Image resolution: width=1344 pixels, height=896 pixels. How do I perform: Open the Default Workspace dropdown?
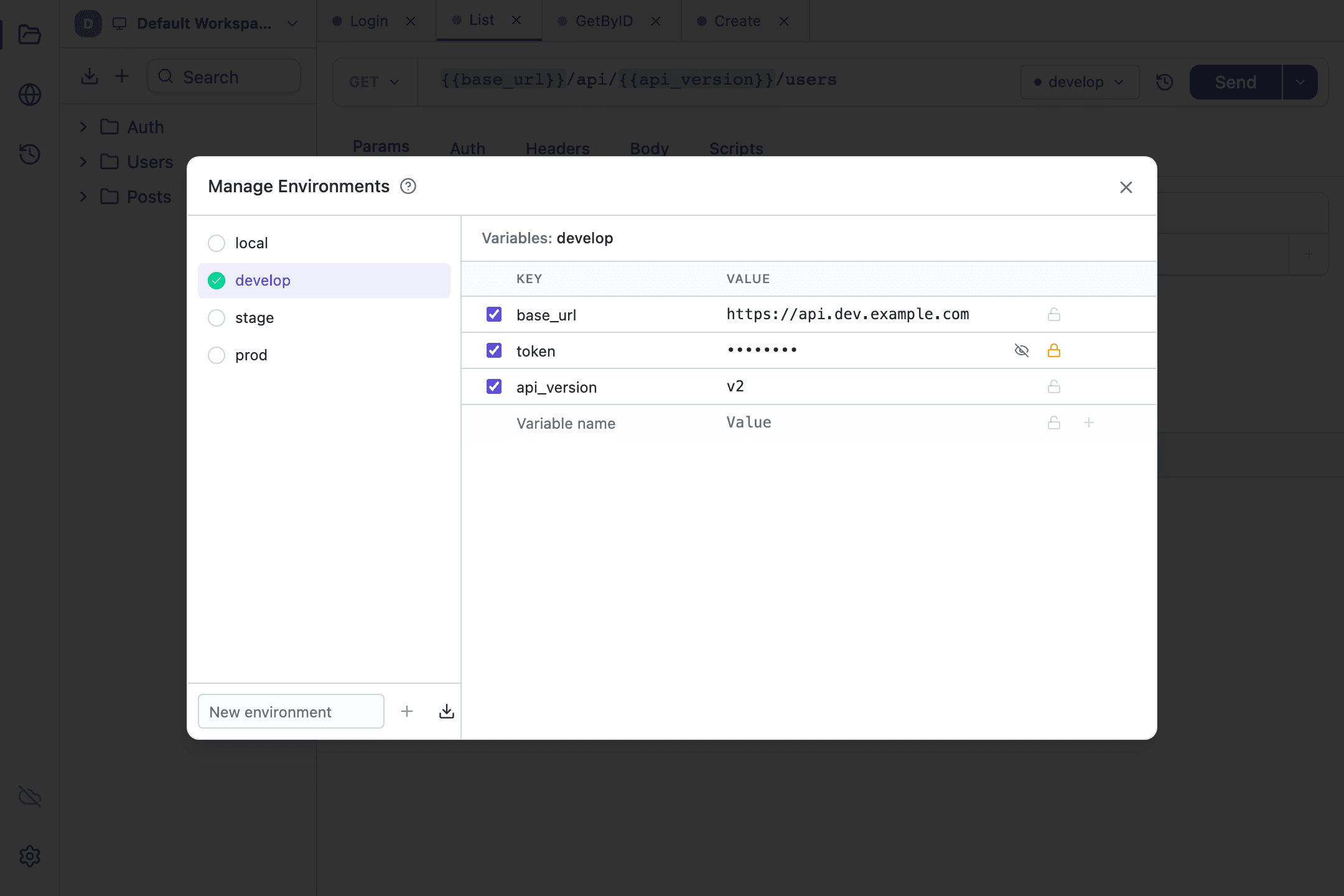[x=205, y=24]
